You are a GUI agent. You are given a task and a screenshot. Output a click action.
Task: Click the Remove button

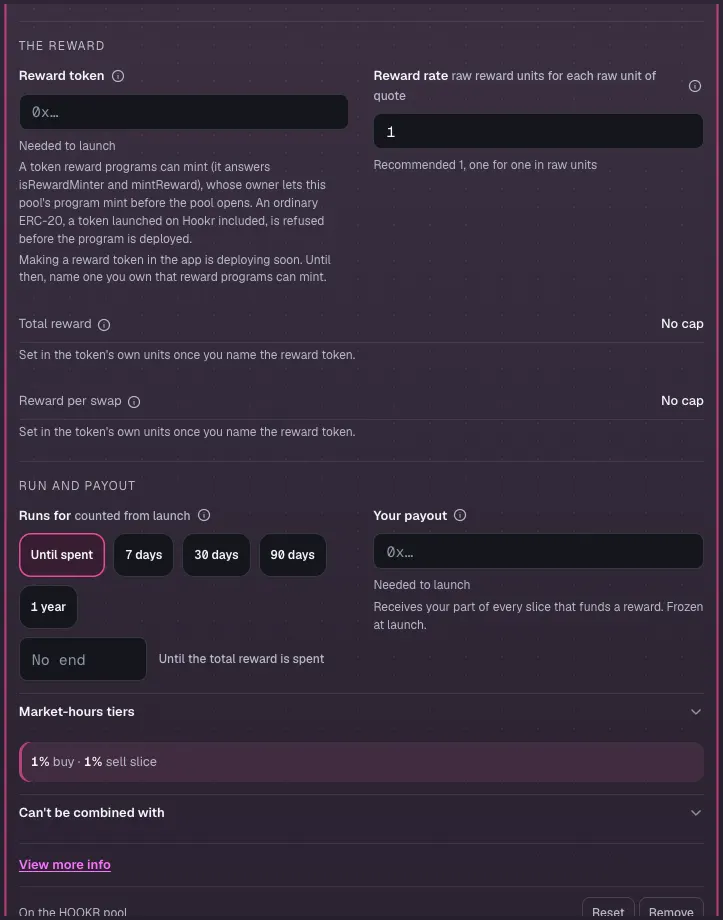pos(671,911)
